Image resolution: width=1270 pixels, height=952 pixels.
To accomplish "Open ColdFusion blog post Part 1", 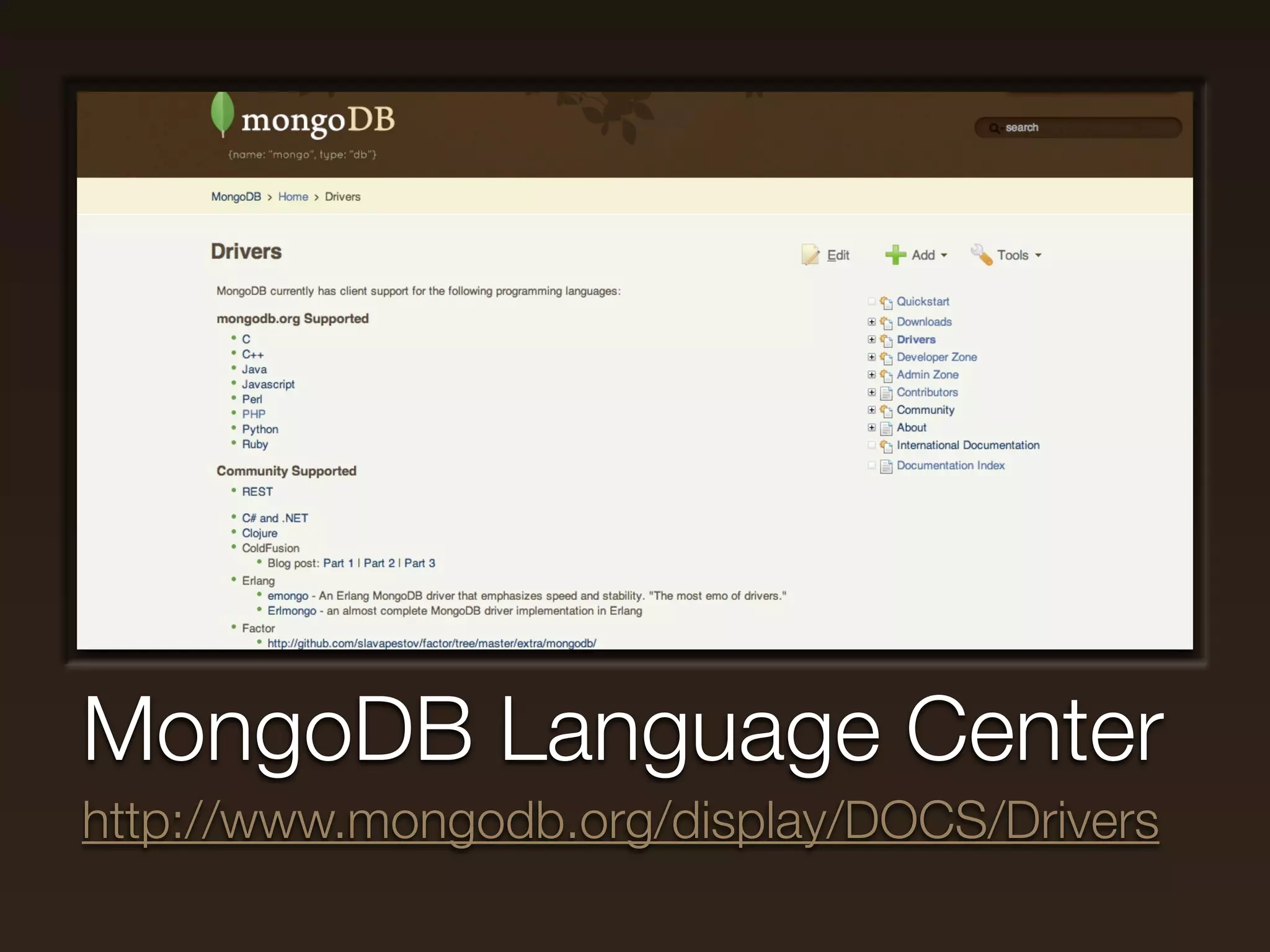I will 338,563.
